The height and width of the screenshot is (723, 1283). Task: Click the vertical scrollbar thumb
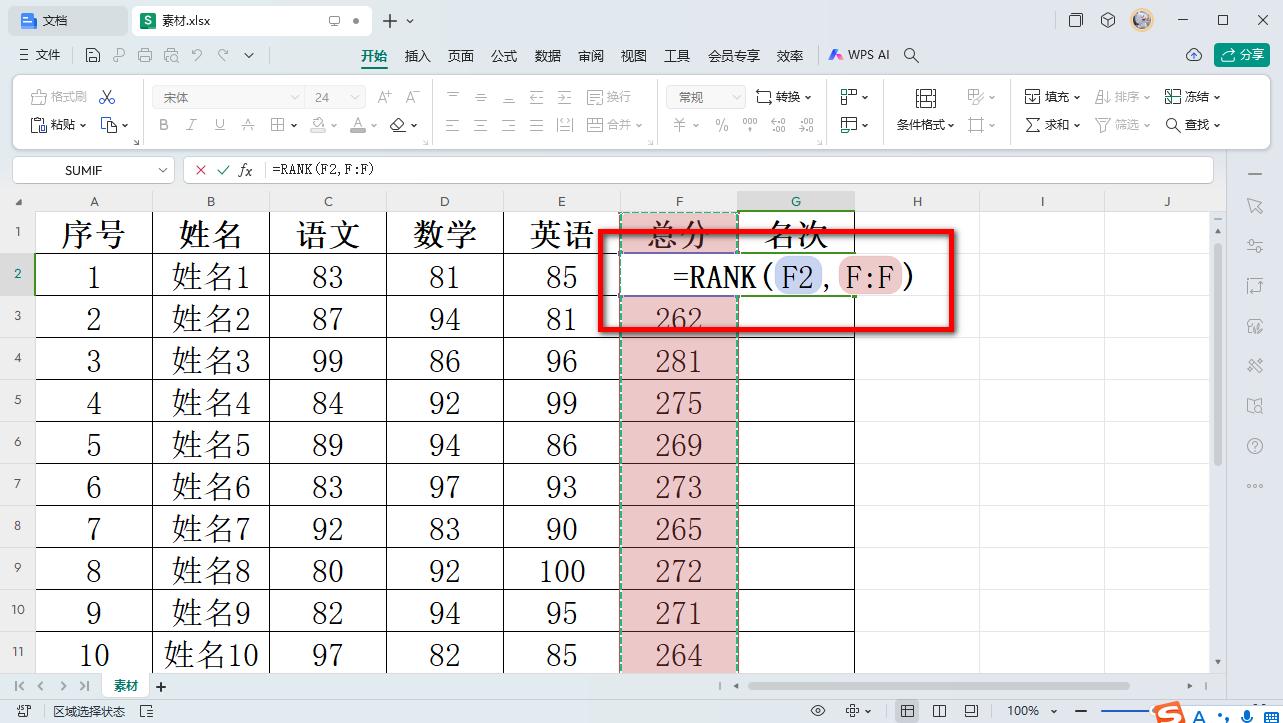1217,355
